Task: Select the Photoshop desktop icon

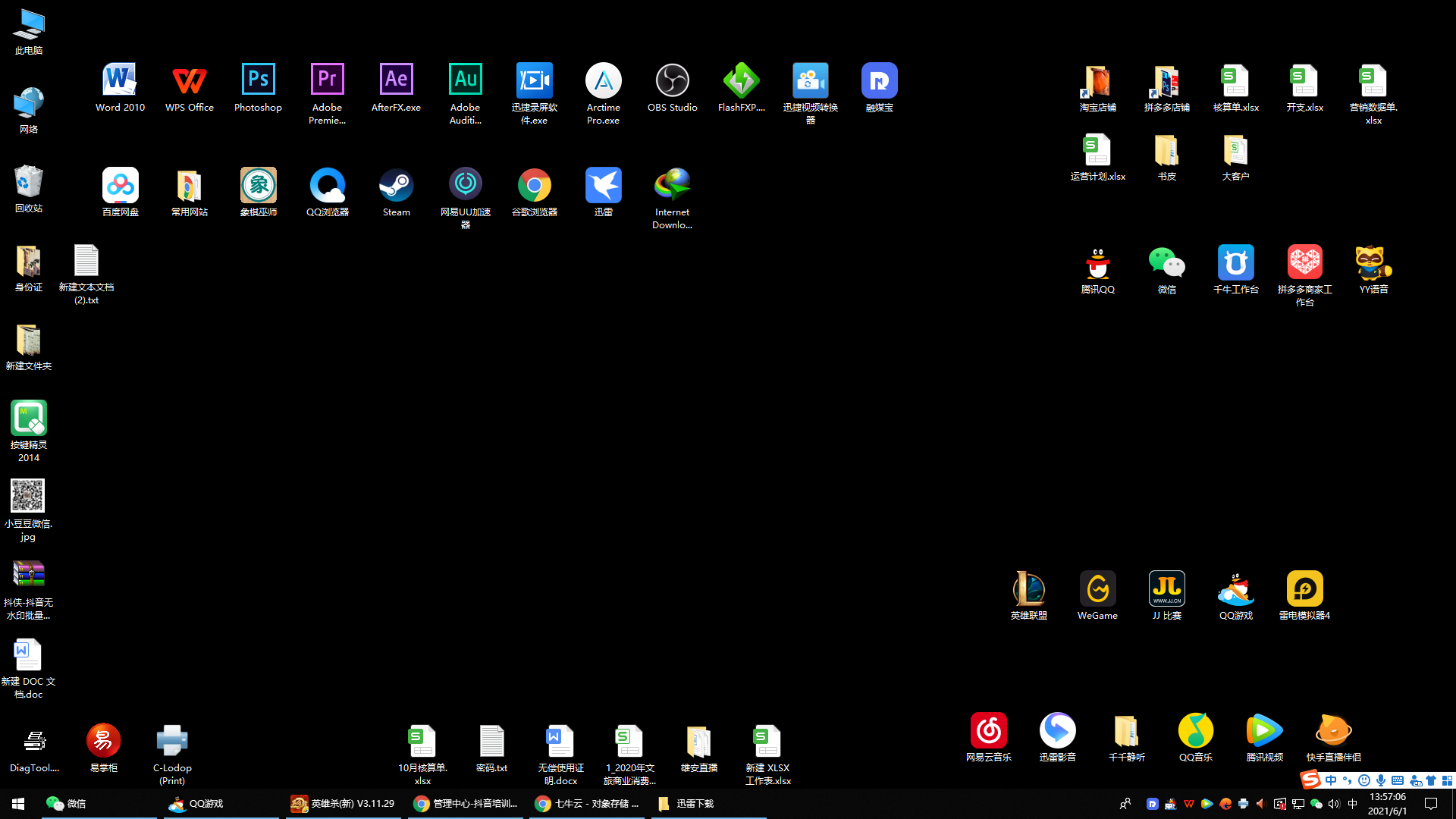Action: pos(258,87)
